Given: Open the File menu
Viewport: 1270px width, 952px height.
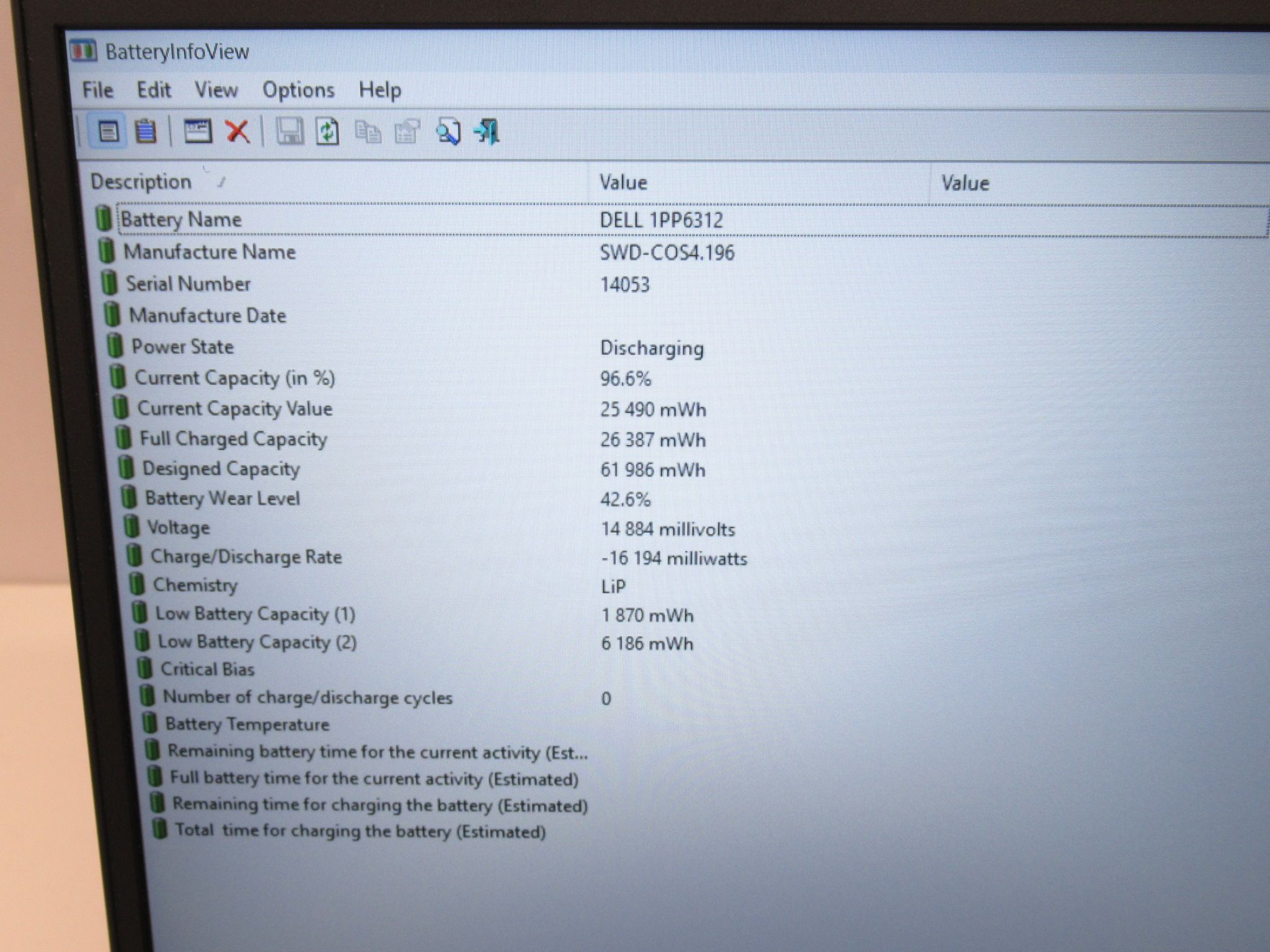Looking at the screenshot, I should 97,90.
